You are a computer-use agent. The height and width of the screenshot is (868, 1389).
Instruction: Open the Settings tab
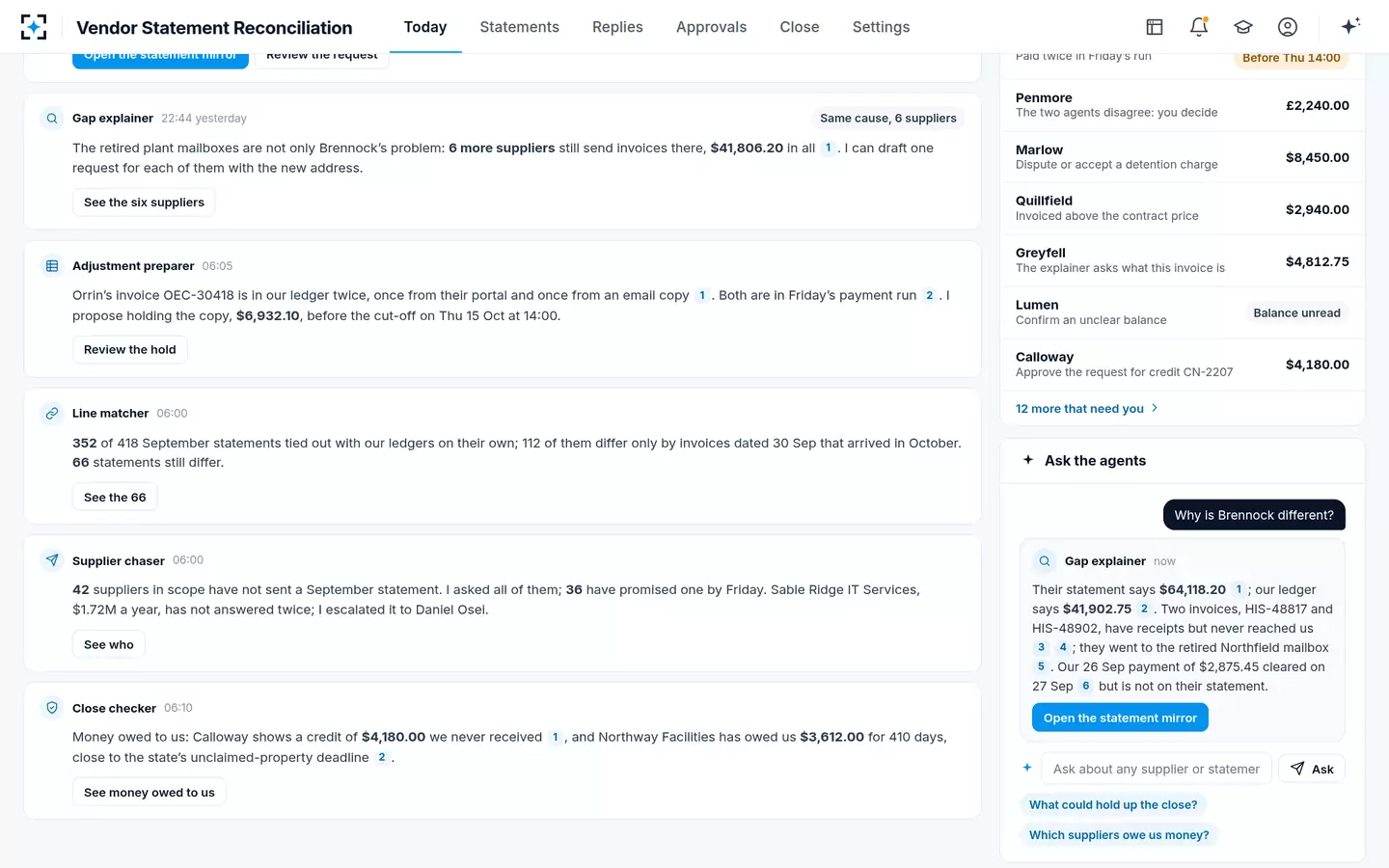coord(882,27)
